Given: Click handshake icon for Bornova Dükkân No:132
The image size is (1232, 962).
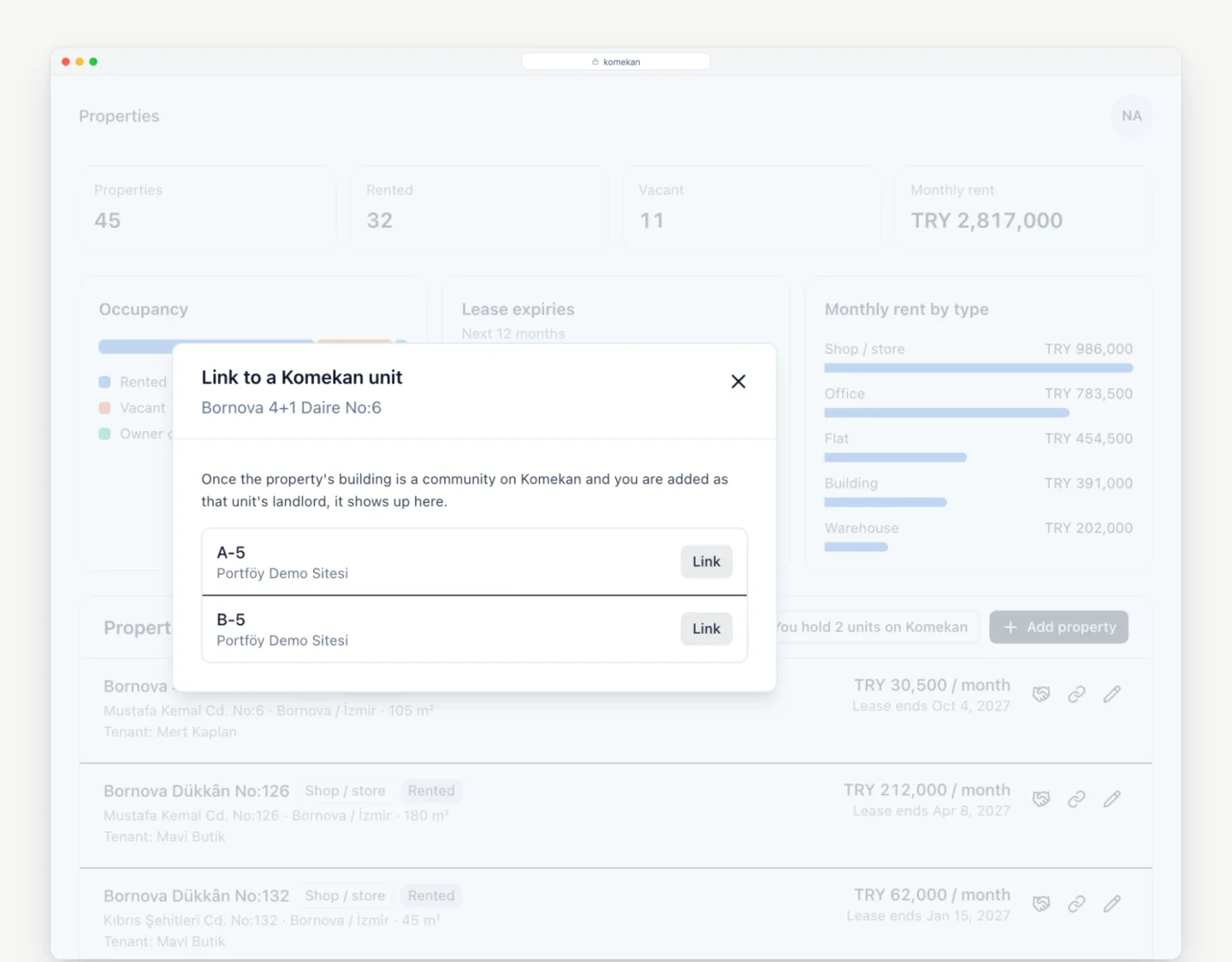Looking at the screenshot, I should pos(1040,904).
